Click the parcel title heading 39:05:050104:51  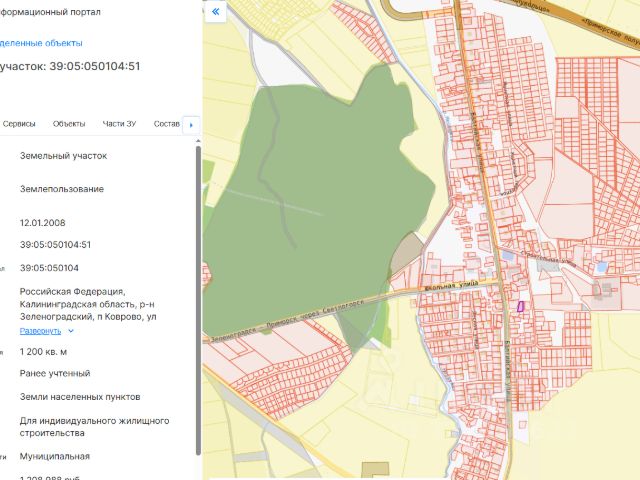coord(70,66)
